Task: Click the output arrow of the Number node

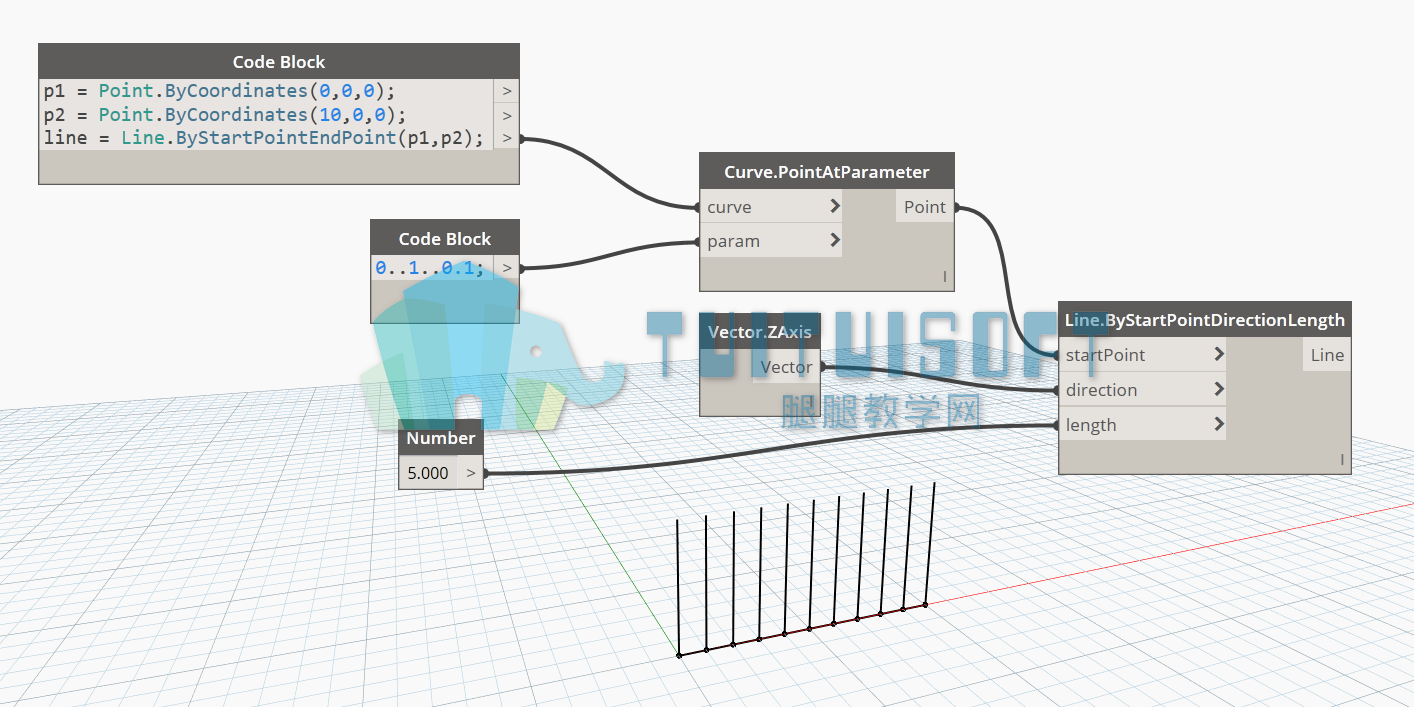Action: (x=470, y=473)
